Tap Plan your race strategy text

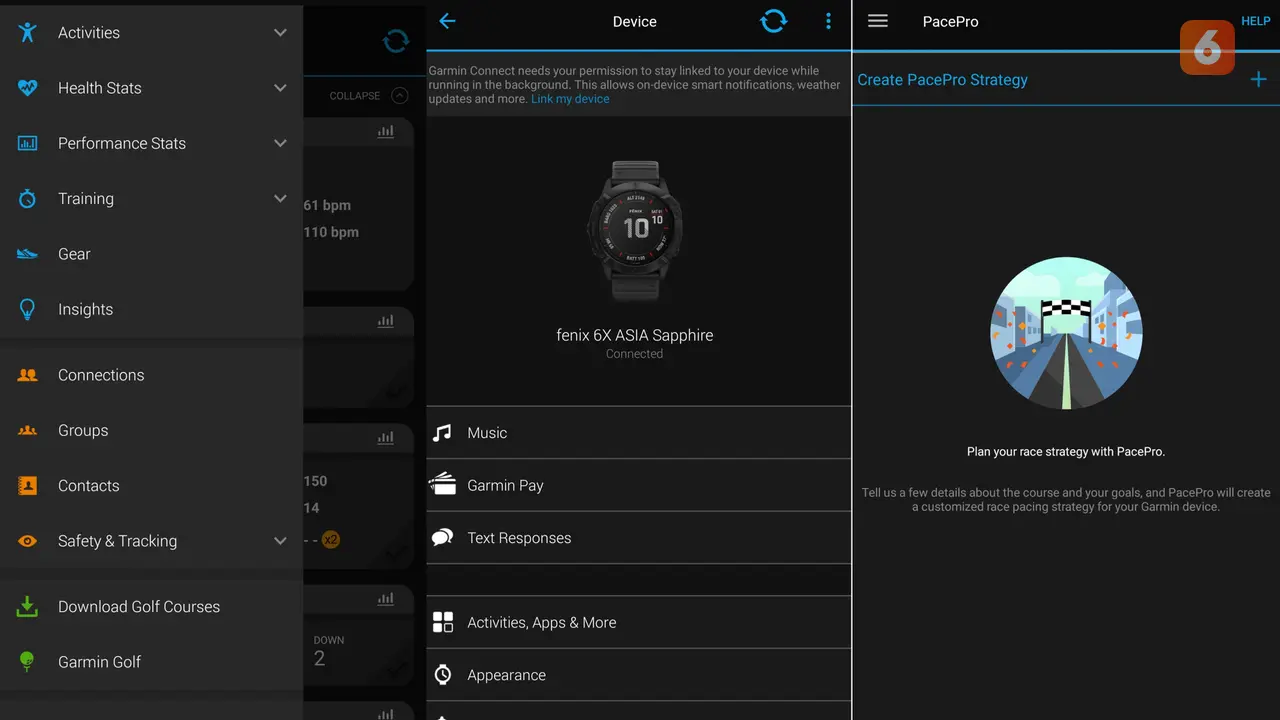pos(1066,452)
